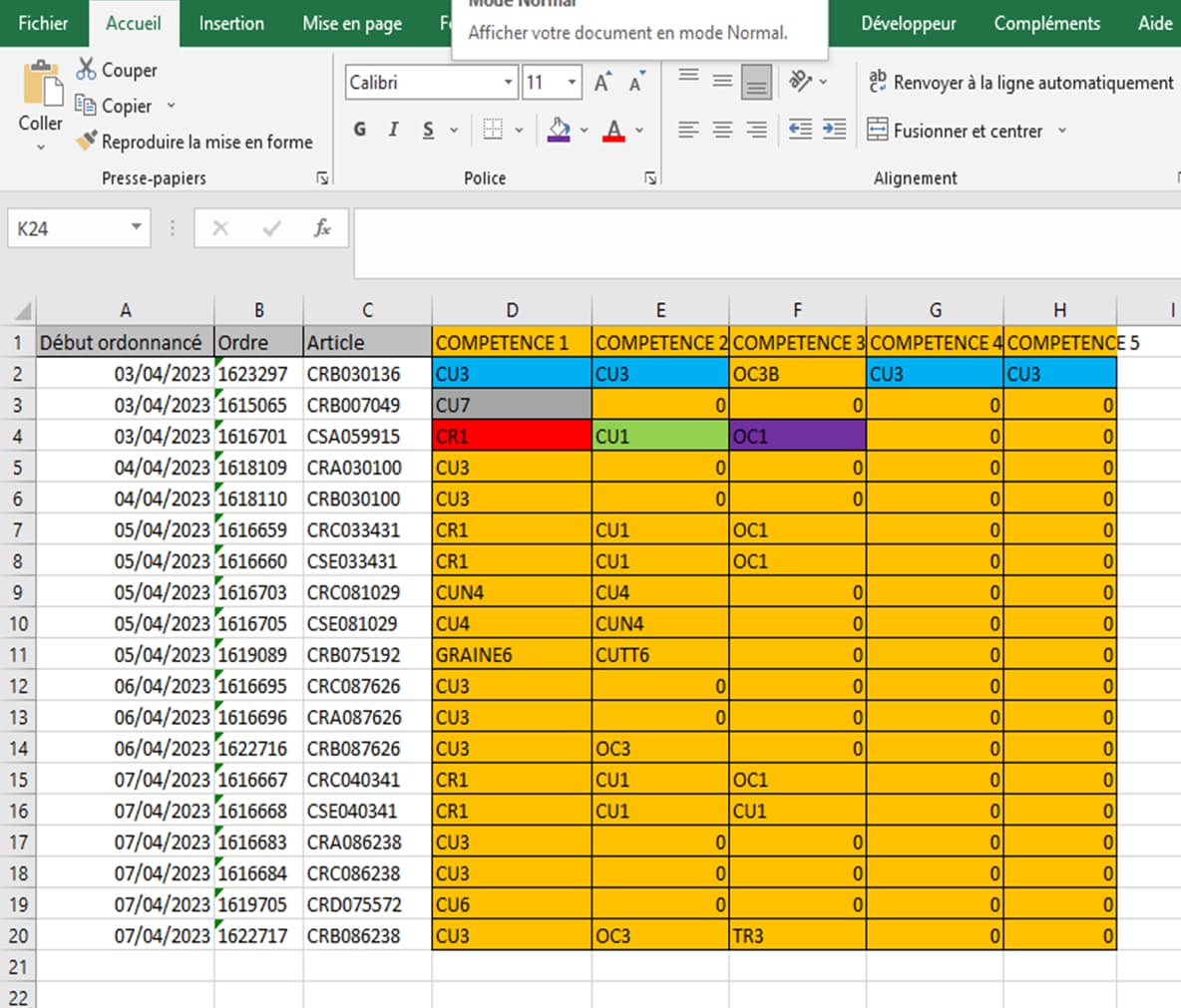The height and width of the screenshot is (1008, 1181).
Task: Open the Insertion ribbon tab
Action: coord(231,23)
